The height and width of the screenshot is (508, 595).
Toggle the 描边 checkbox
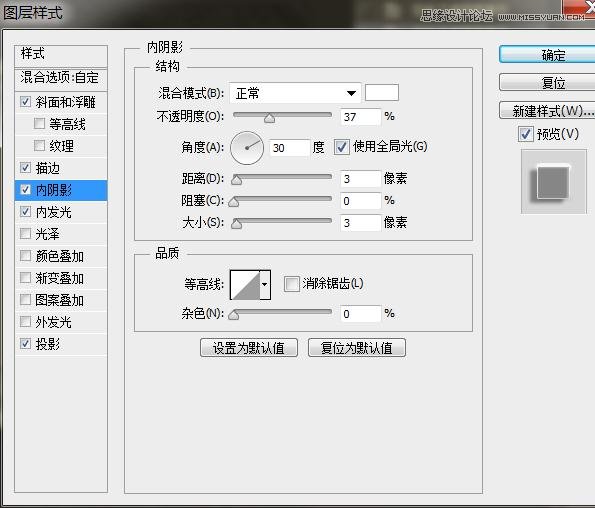click(x=25, y=167)
